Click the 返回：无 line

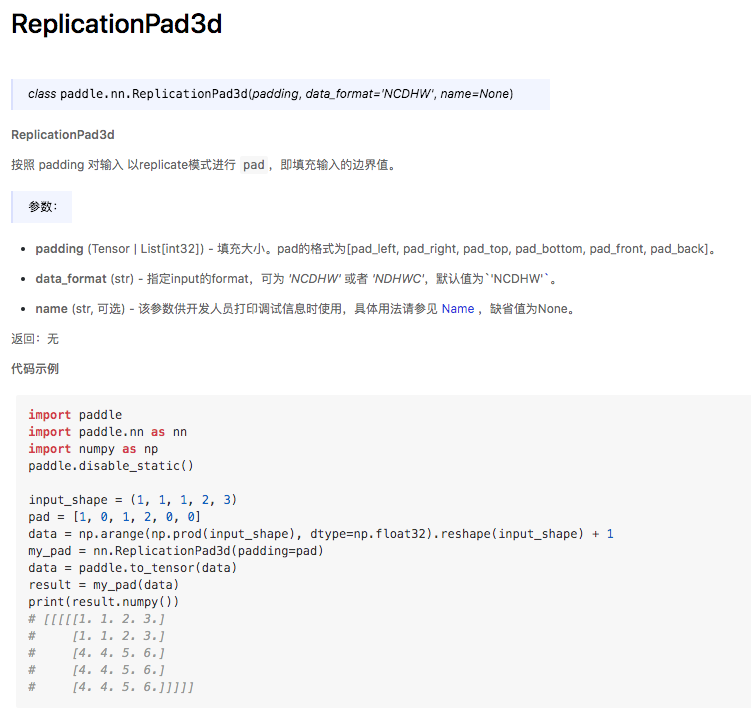[35, 339]
